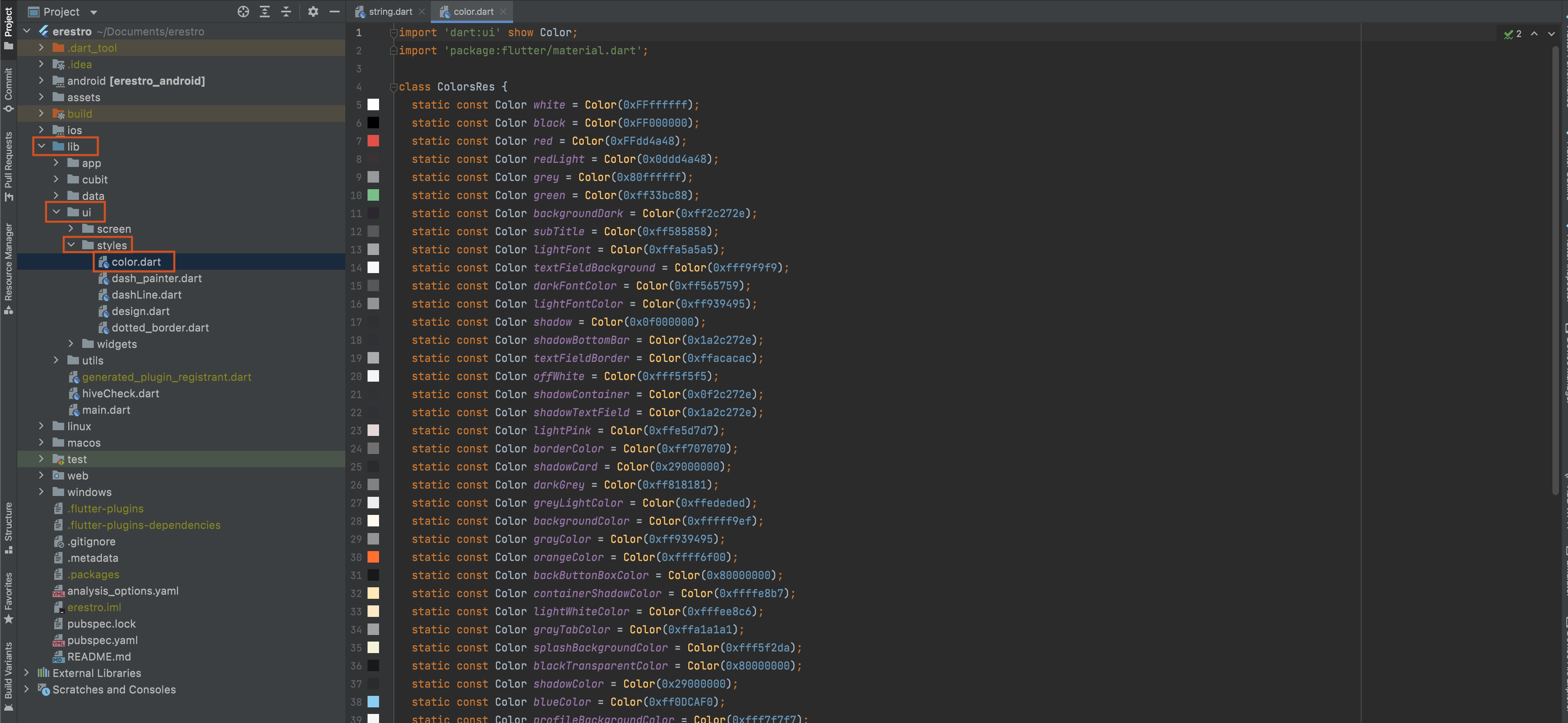Open the Project tool window tab
1568x723 pixels.
(9, 28)
